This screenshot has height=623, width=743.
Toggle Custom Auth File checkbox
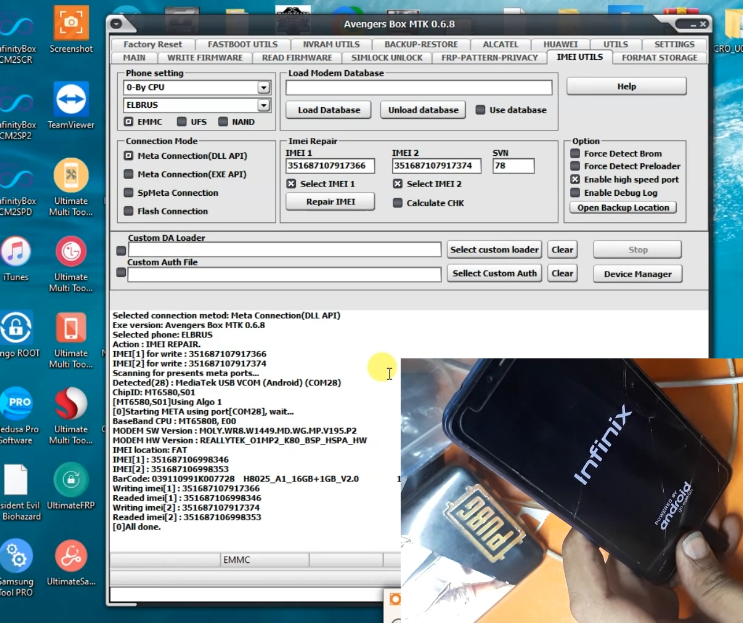coord(121,272)
